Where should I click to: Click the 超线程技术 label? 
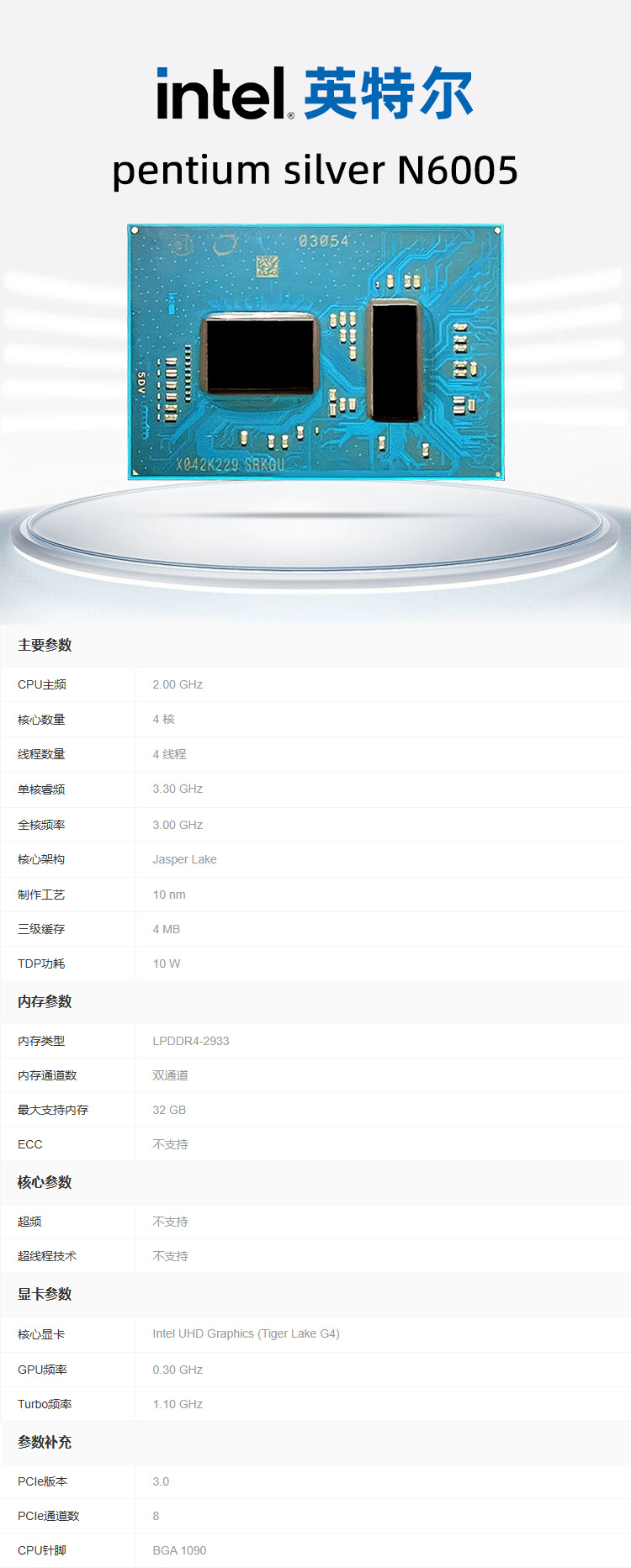[x=47, y=1256]
